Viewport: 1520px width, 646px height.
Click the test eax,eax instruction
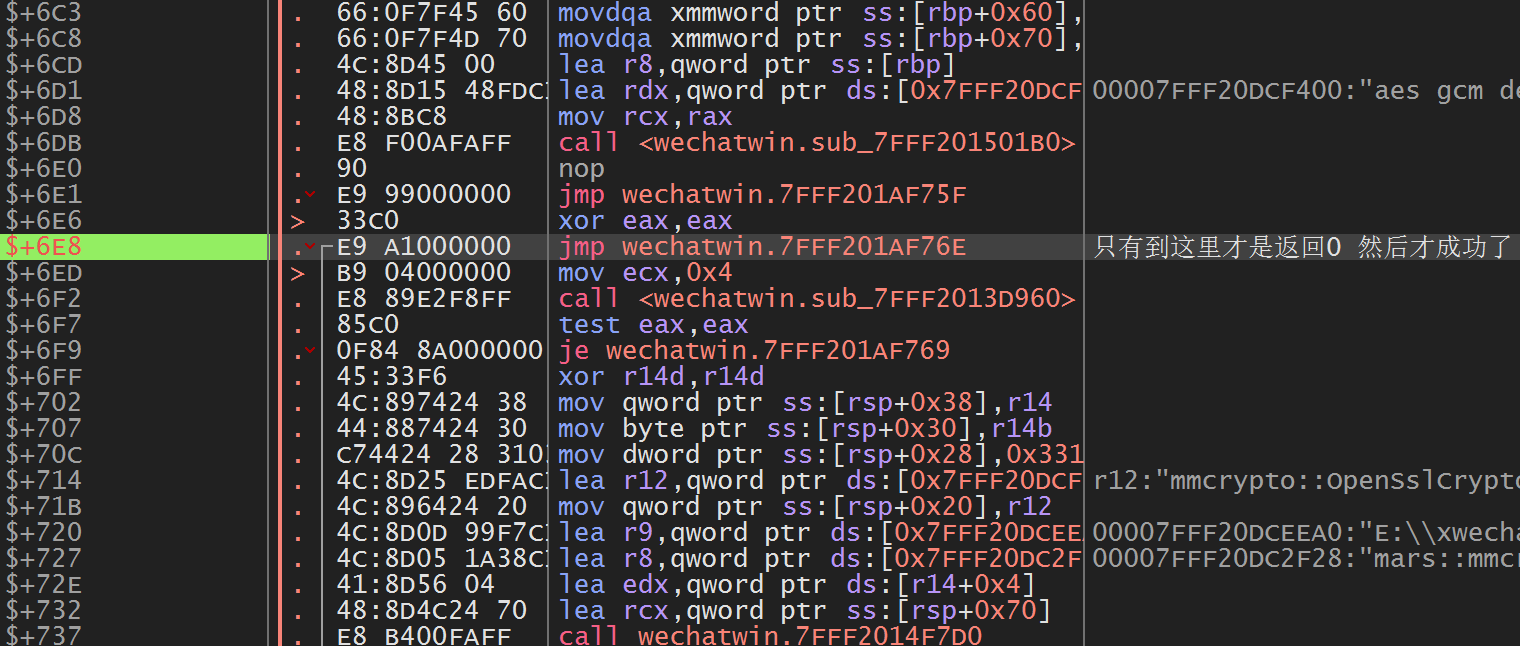(x=652, y=325)
